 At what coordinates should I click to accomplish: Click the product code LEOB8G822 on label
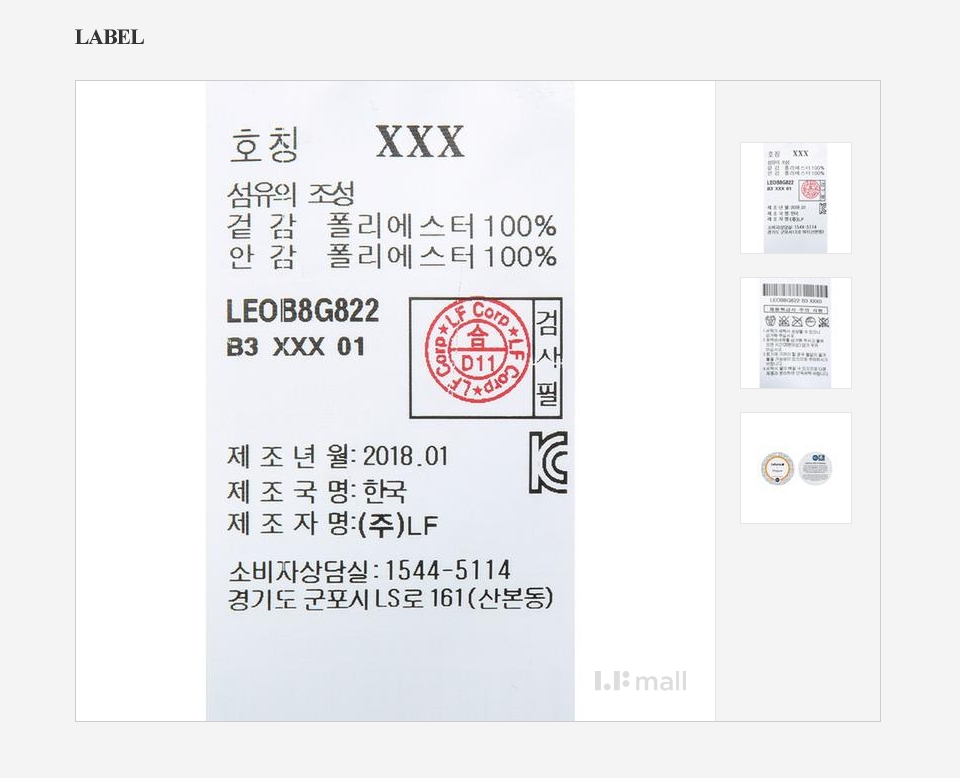[302, 311]
